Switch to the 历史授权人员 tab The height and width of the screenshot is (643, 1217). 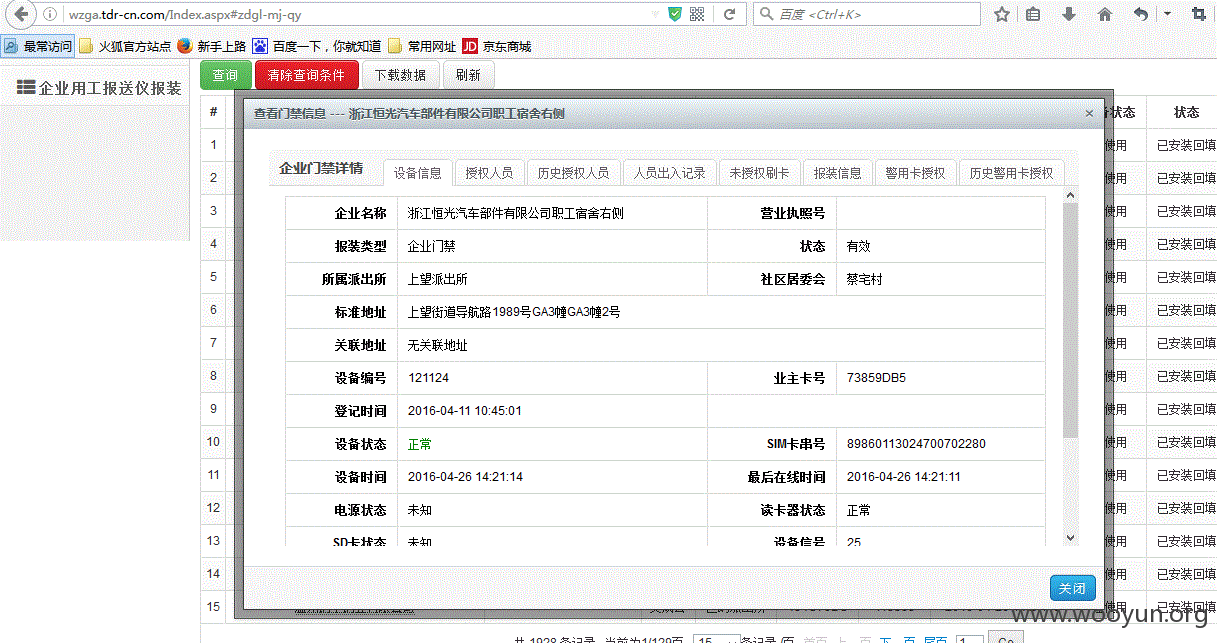573,173
